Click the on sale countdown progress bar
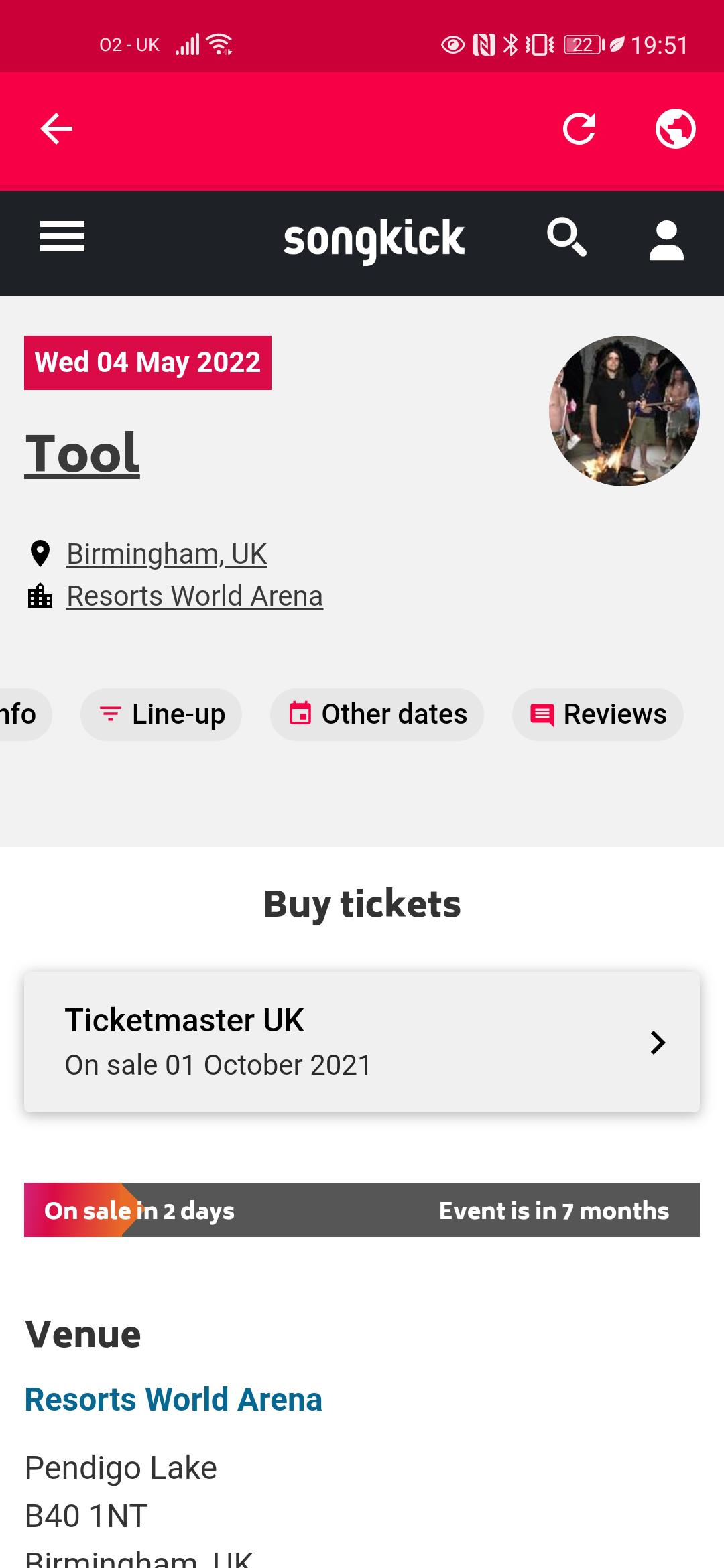The height and width of the screenshot is (1568, 724). click(x=362, y=1210)
